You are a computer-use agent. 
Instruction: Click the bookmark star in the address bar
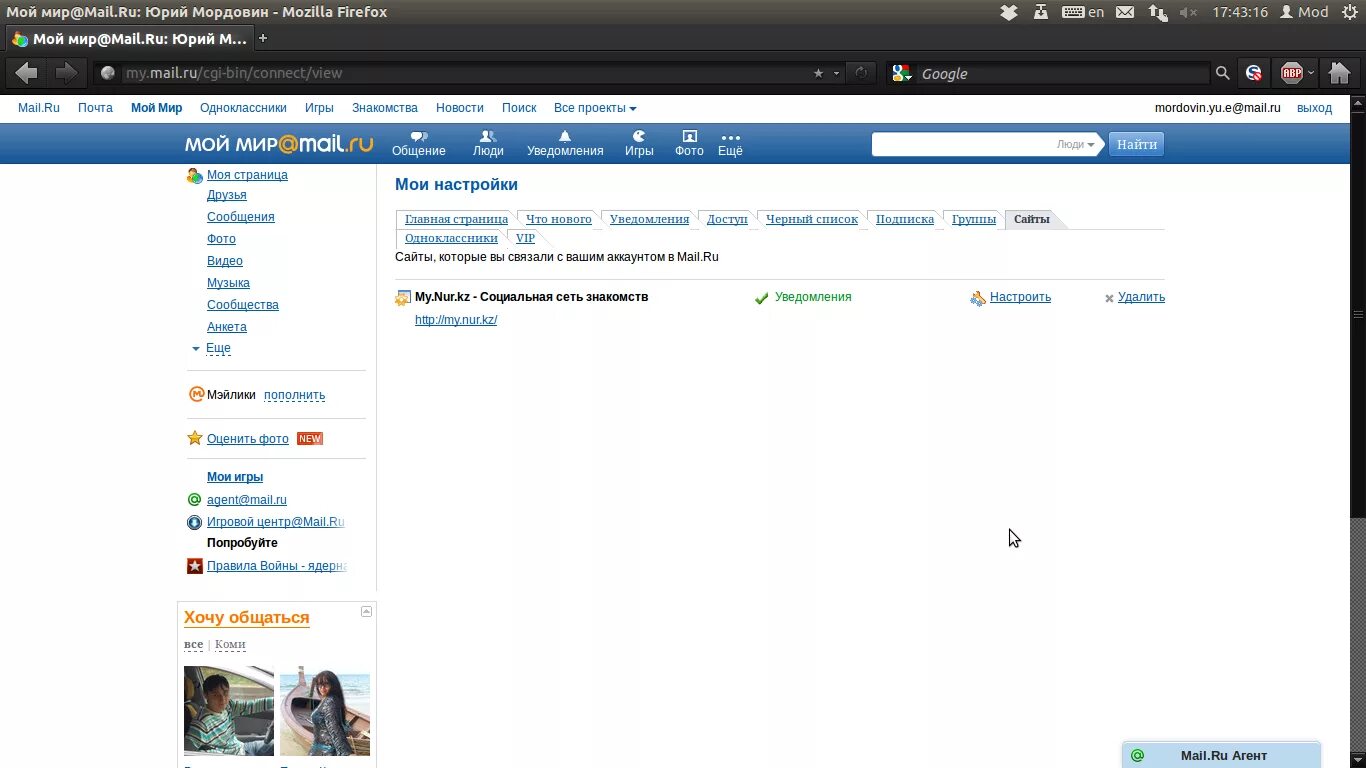[x=818, y=73]
